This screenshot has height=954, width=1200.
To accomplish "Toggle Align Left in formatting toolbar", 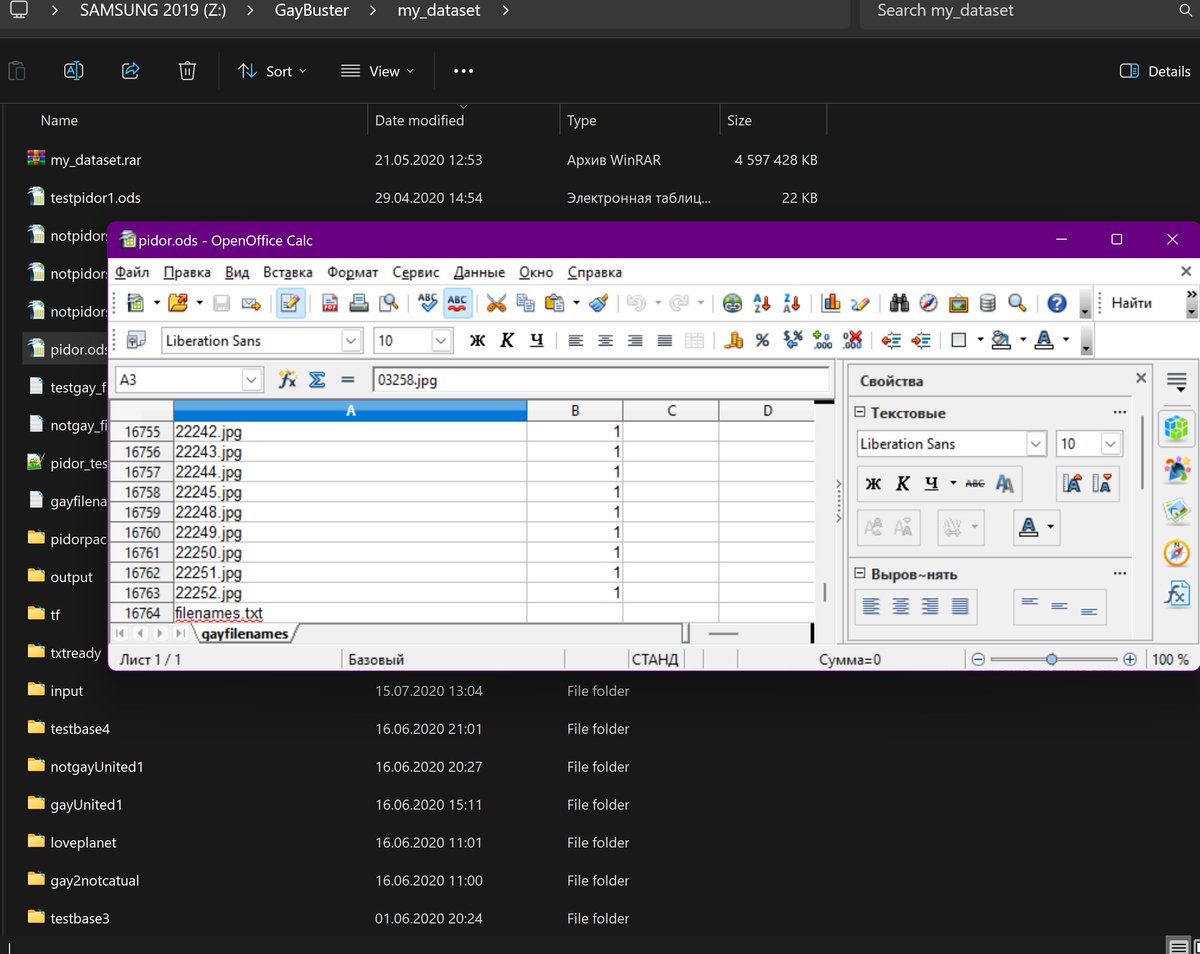I will click(575, 340).
